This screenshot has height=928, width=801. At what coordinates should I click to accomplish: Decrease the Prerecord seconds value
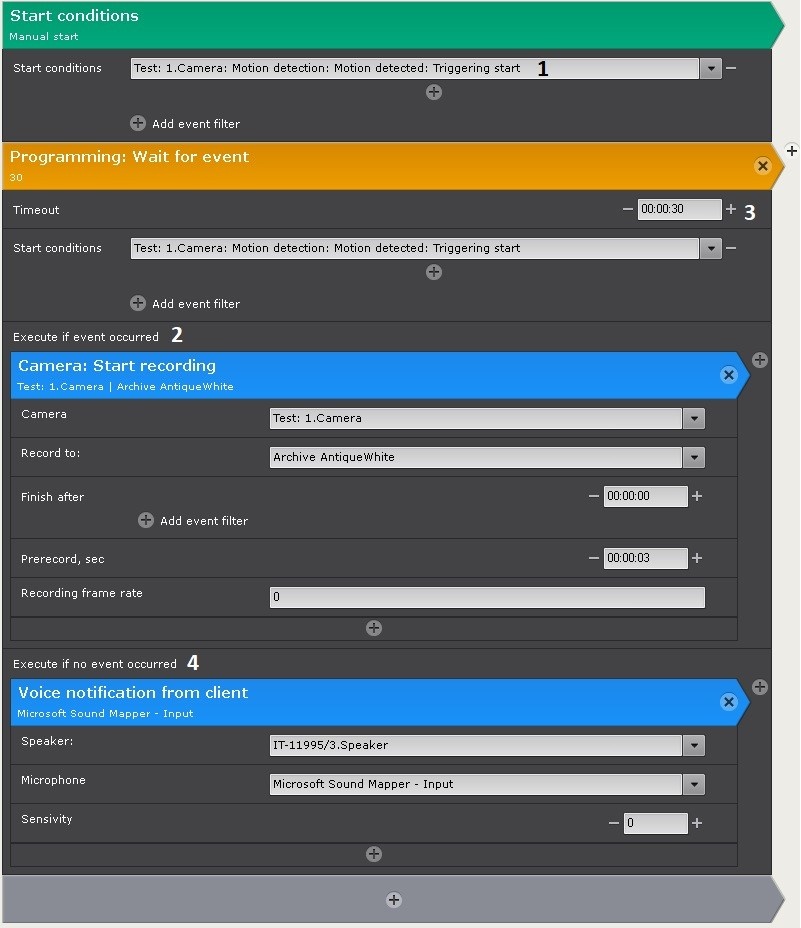pos(594,558)
